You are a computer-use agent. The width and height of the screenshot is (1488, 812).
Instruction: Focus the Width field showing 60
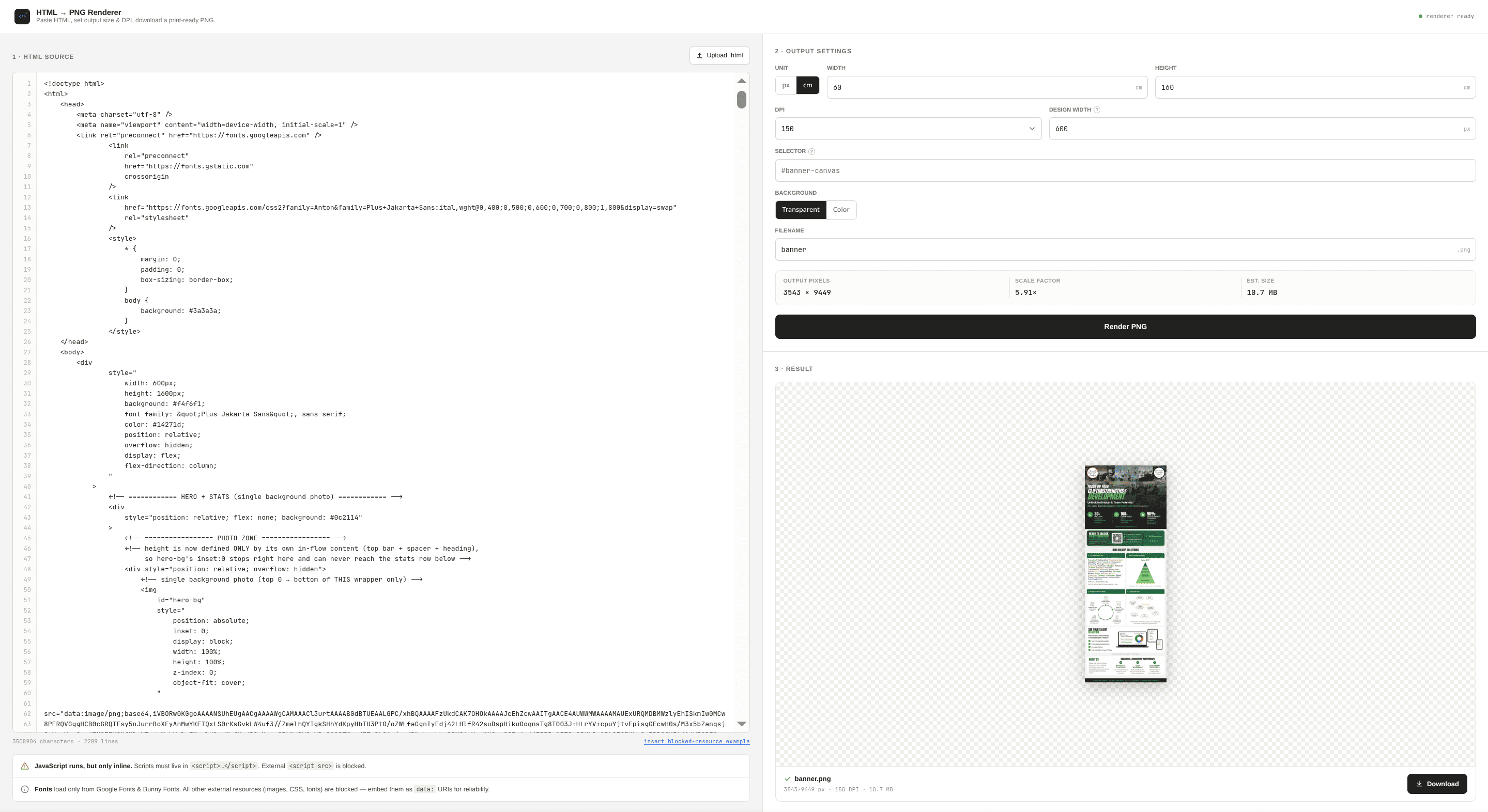click(x=987, y=88)
